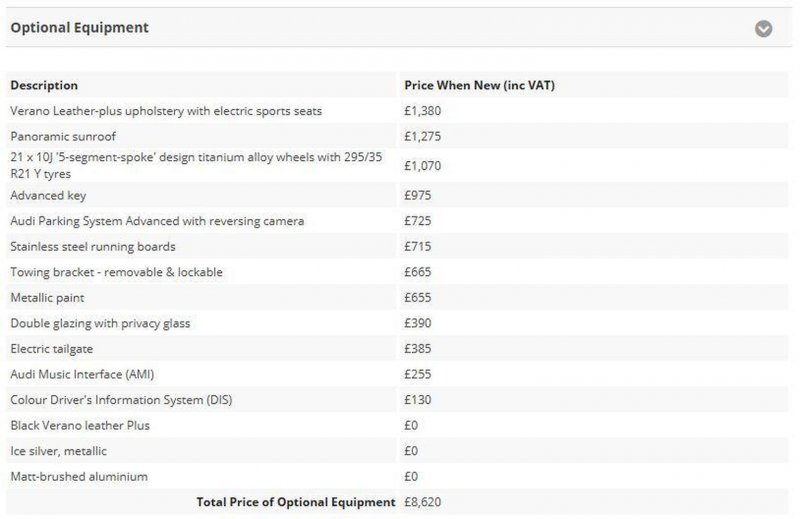Click the Verano Leather-plus upholstery row
Viewport: 800px width, 519px height.
(397, 111)
